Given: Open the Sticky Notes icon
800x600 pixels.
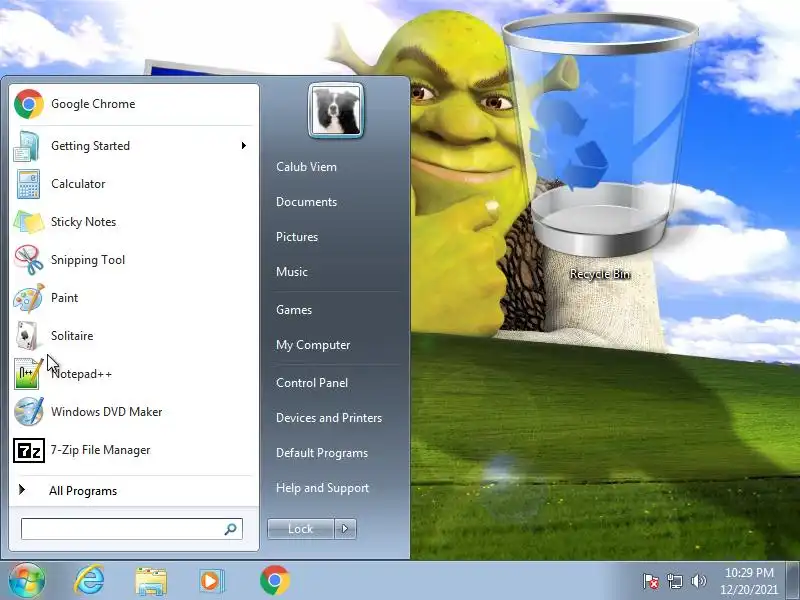Looking at the screenshot, I should [29, 222].
